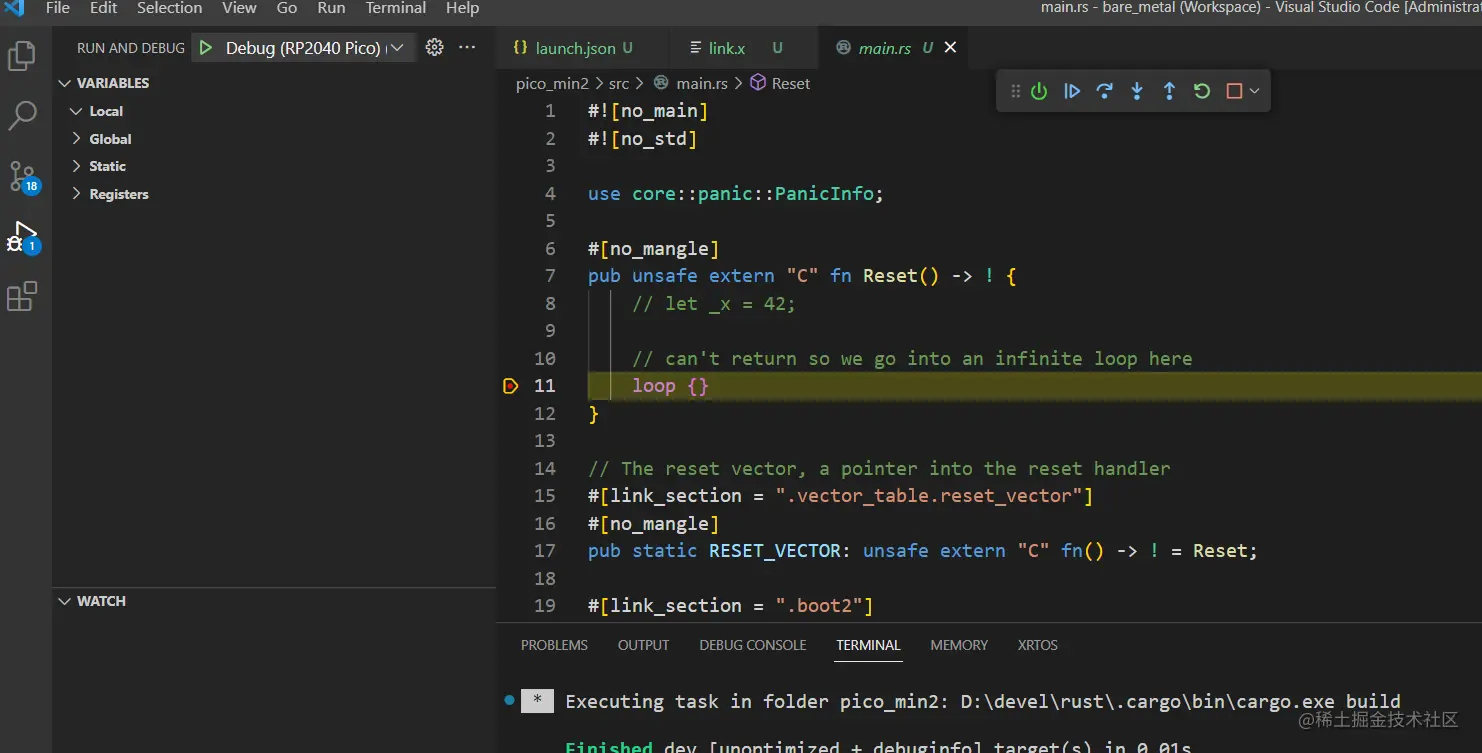Click Step Into in the debug toolbar
Viewport: 1482px width, 753px height.
(x=1137, y=91)
